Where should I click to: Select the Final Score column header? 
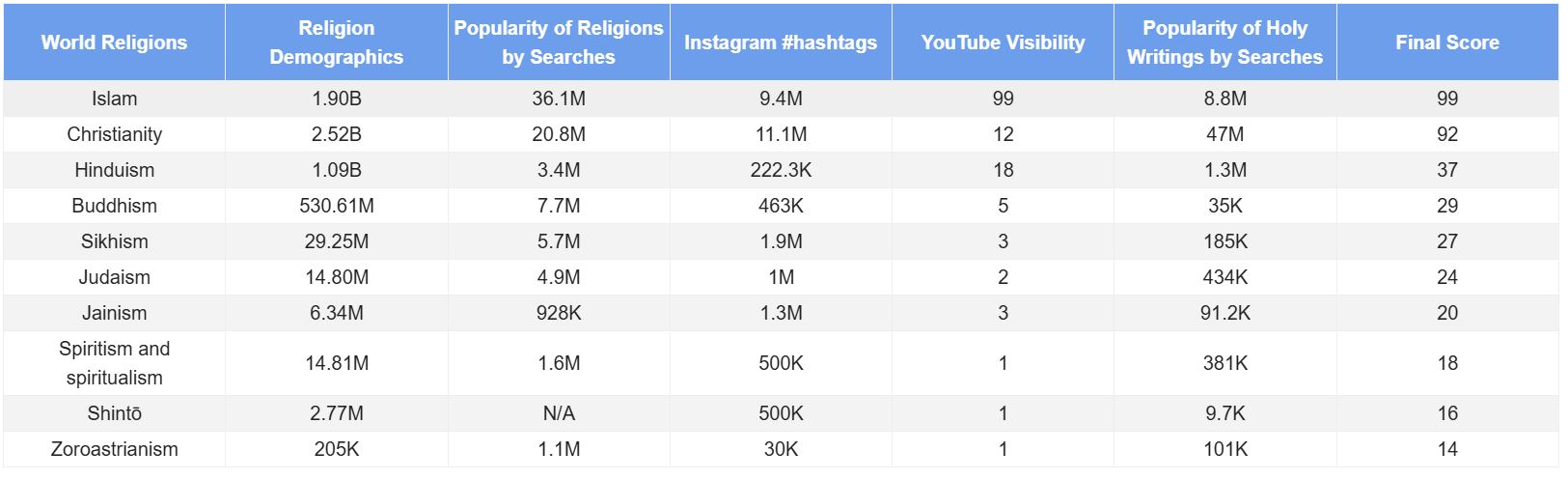pos(1446,42)
